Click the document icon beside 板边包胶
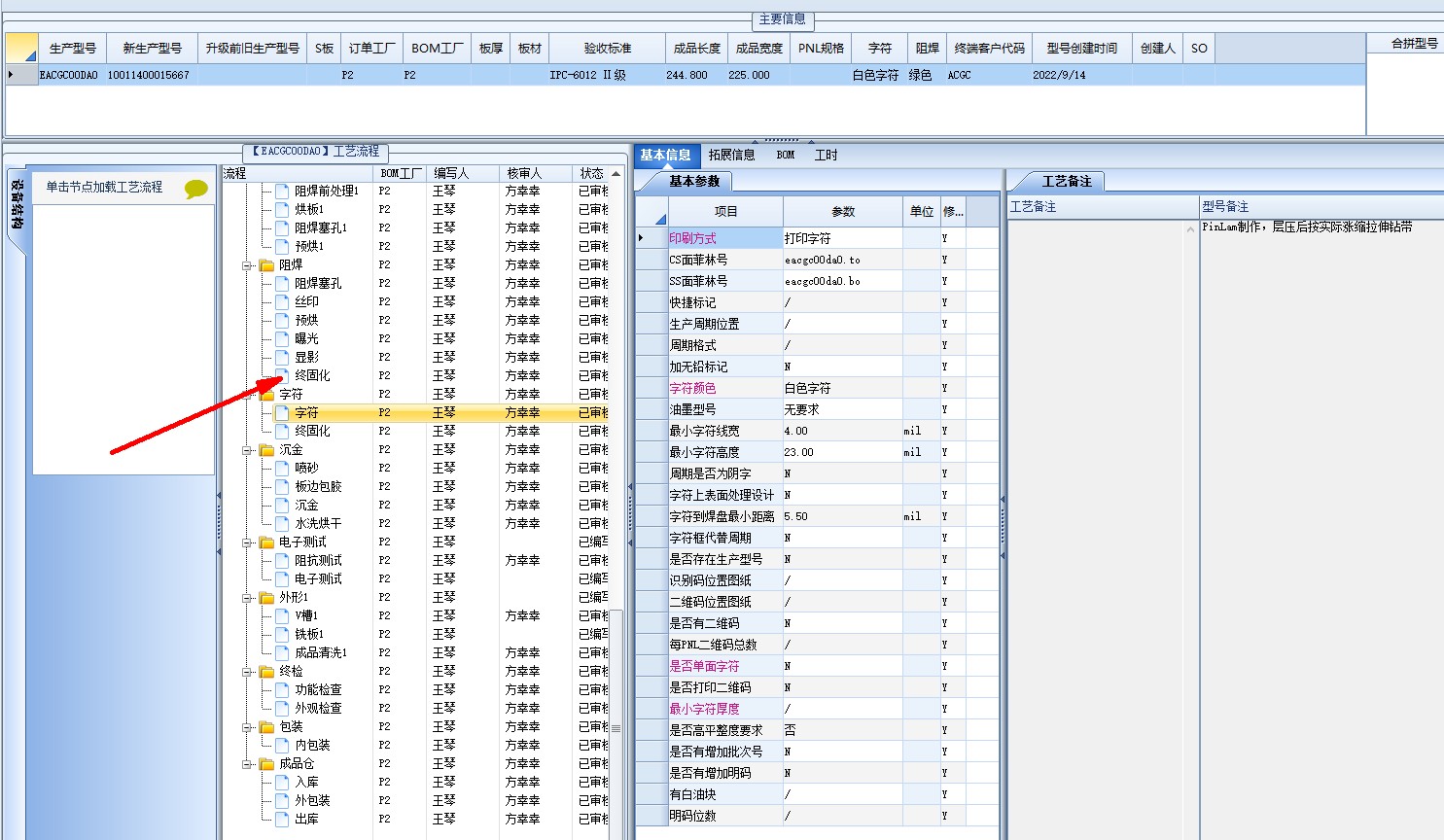This screenshot has height=840, width=1444. pos(282,486)
